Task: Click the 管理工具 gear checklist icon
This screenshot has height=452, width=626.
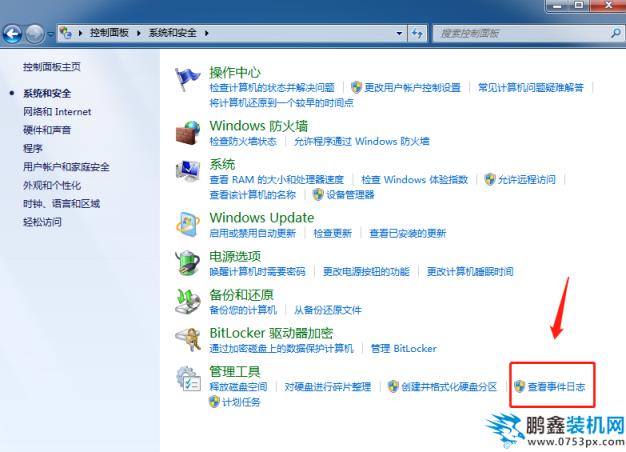Action: click(188, 379)
